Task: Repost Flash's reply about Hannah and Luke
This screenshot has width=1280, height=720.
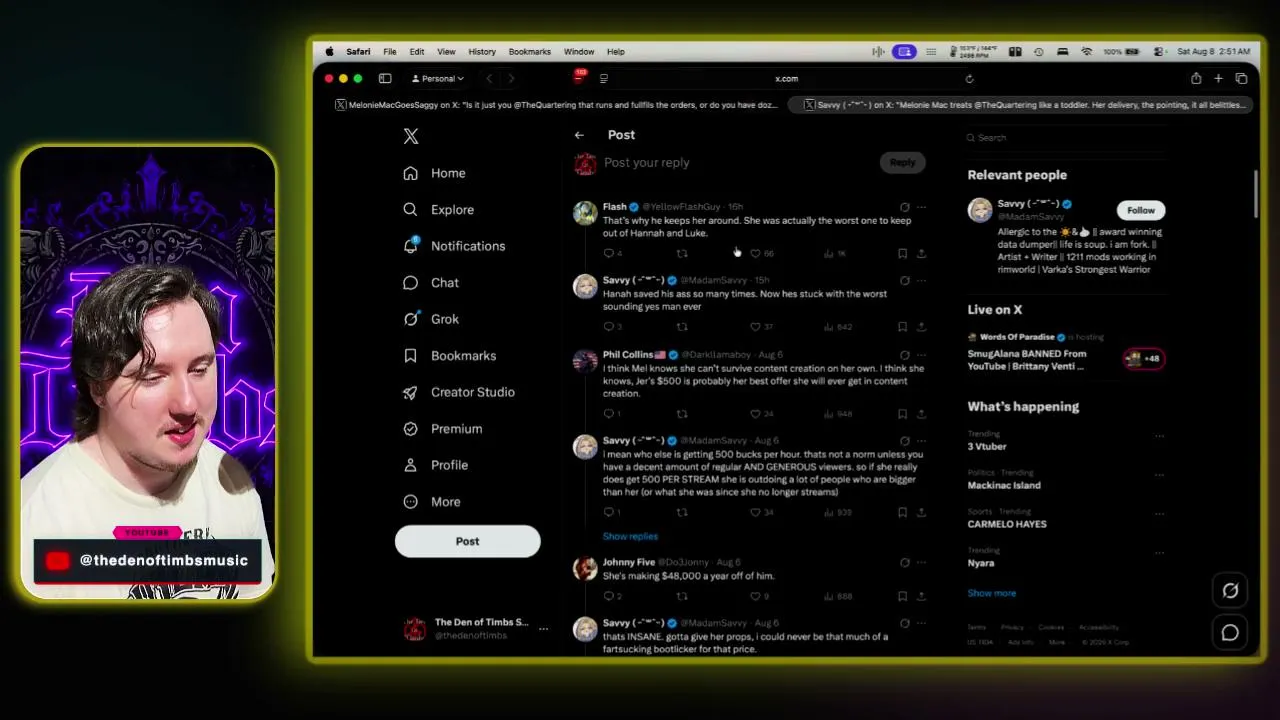Action: tap(682, 254)
